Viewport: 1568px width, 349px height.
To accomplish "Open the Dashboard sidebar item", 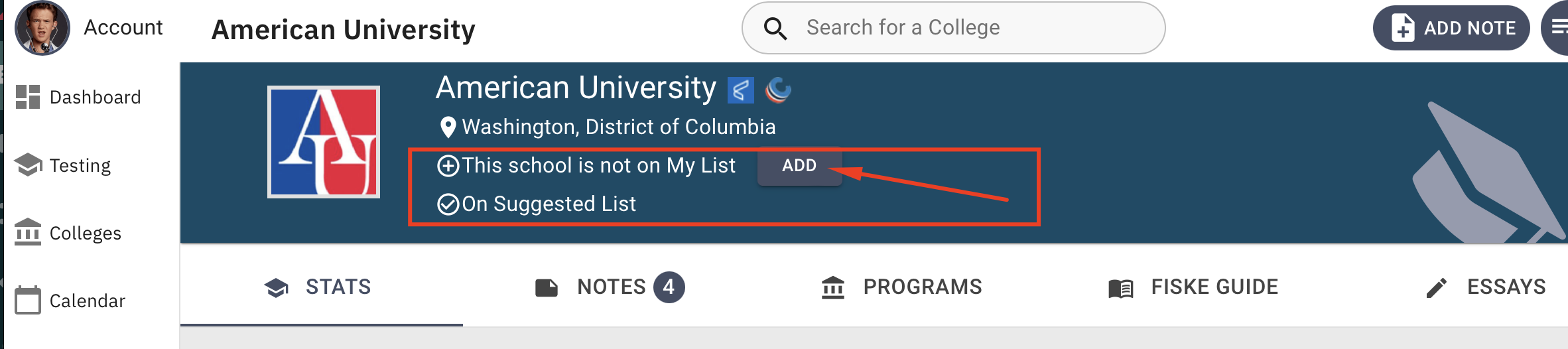I will coord(78,97).
